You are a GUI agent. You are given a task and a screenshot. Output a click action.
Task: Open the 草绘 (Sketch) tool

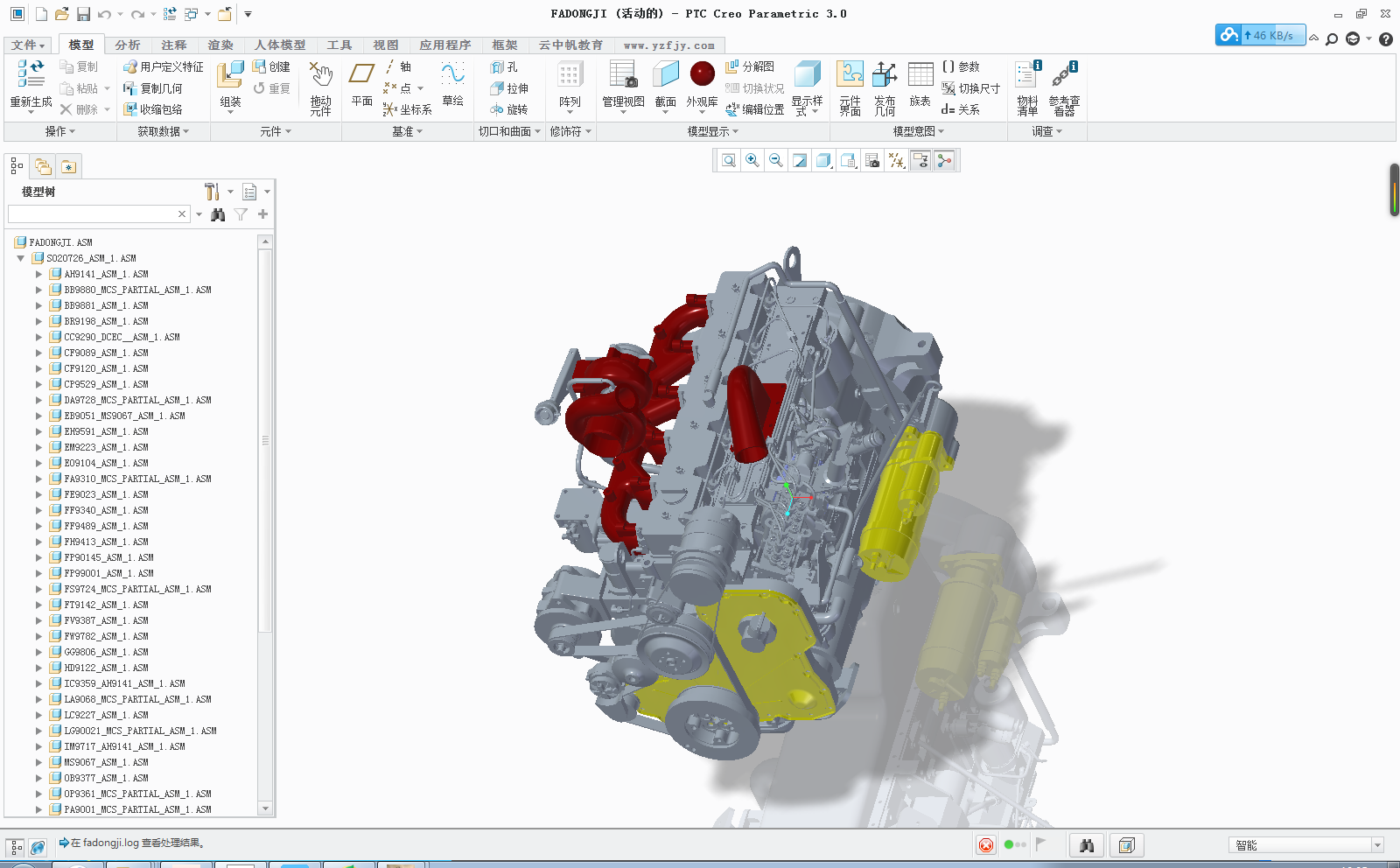pos(453,83)
